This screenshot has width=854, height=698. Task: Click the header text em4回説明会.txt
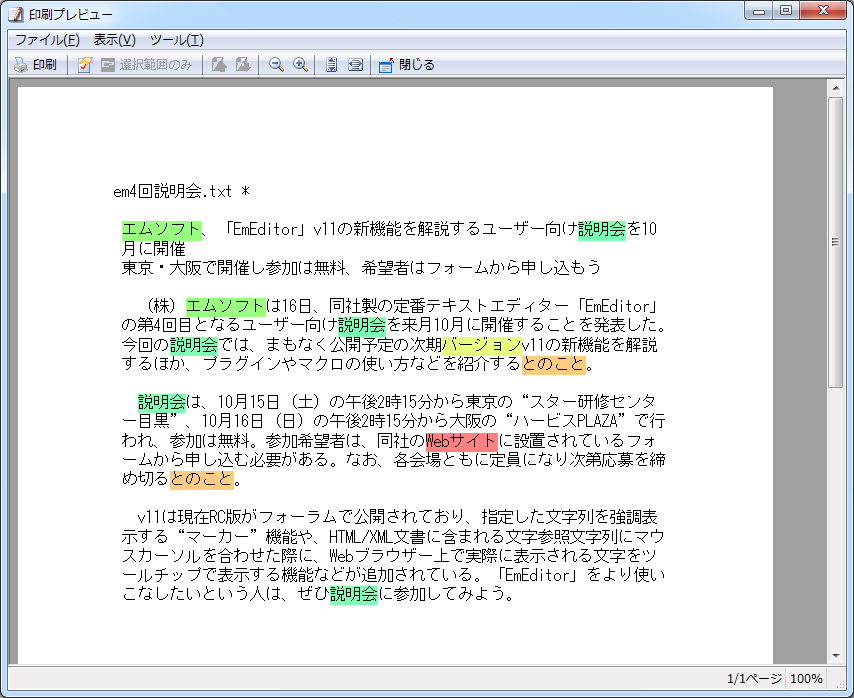click(x=173, y=191)
